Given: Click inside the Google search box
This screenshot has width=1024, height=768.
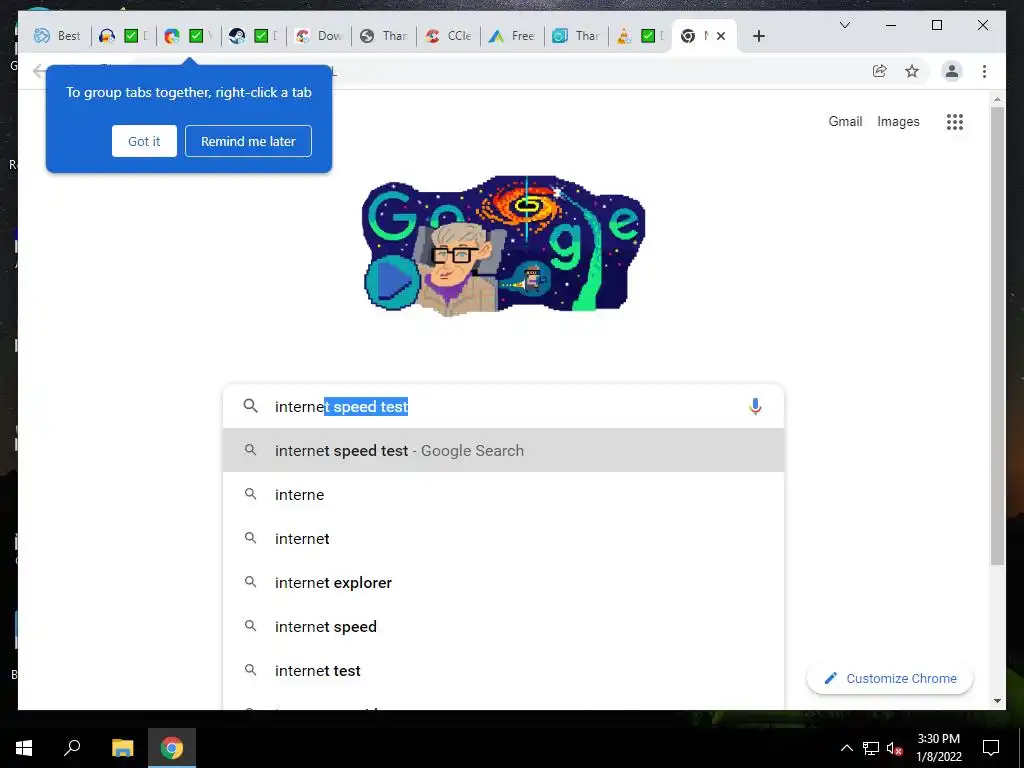Looking at the screenshot, I should point(503,406).
